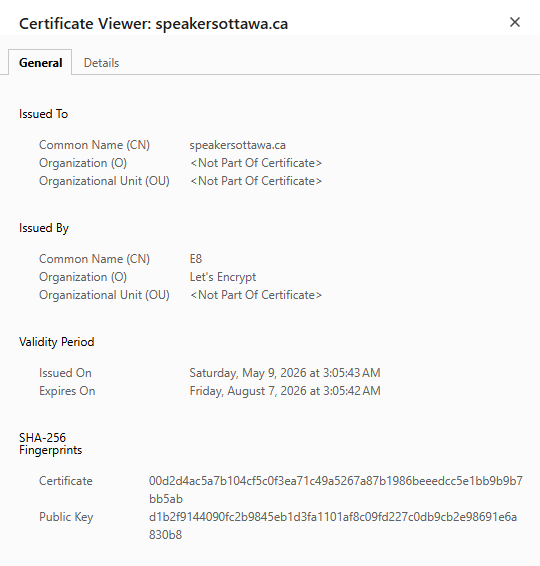This screenshot has width=540, height=566.
Task: Click the Public Key fingerprint starting d1b2f914
Action: tap(333, 526)
